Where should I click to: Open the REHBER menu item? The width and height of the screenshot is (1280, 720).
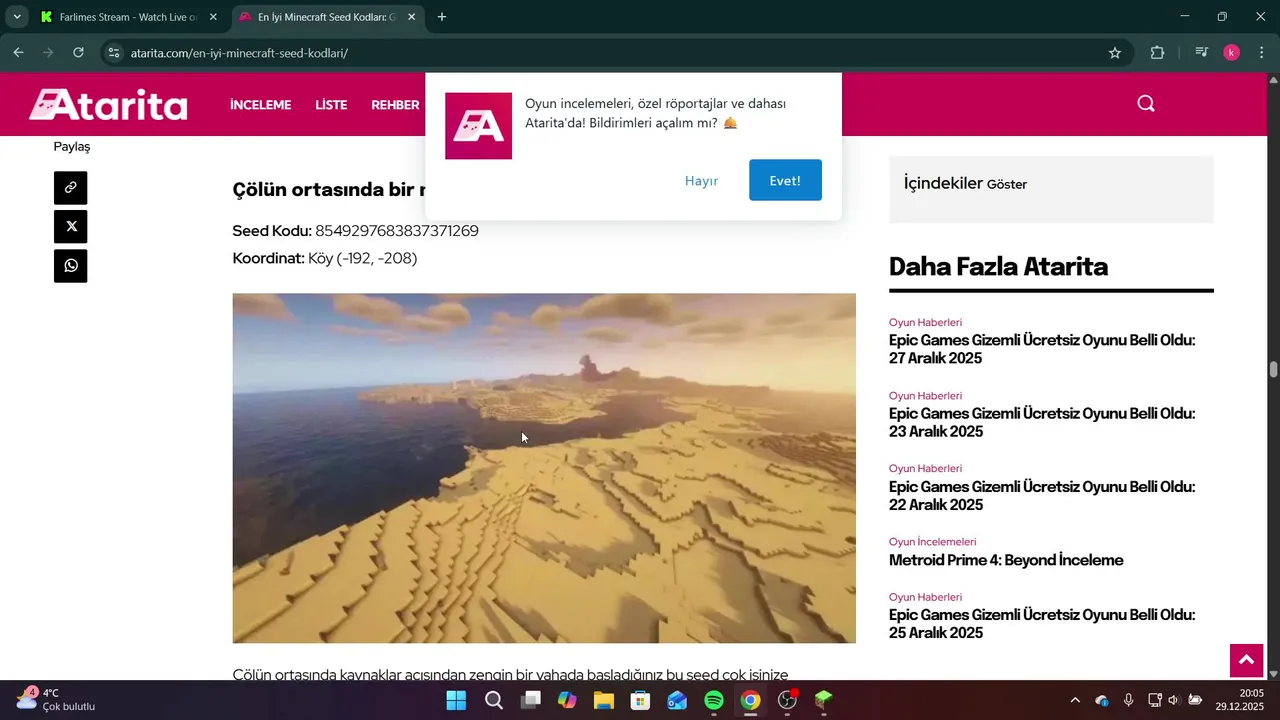(395, 104)
